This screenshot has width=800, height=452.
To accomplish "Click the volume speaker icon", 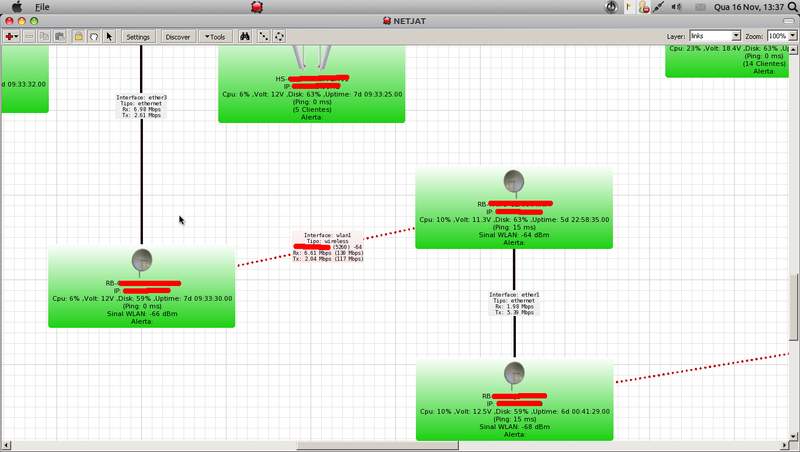I will click(x=676, y=7).
